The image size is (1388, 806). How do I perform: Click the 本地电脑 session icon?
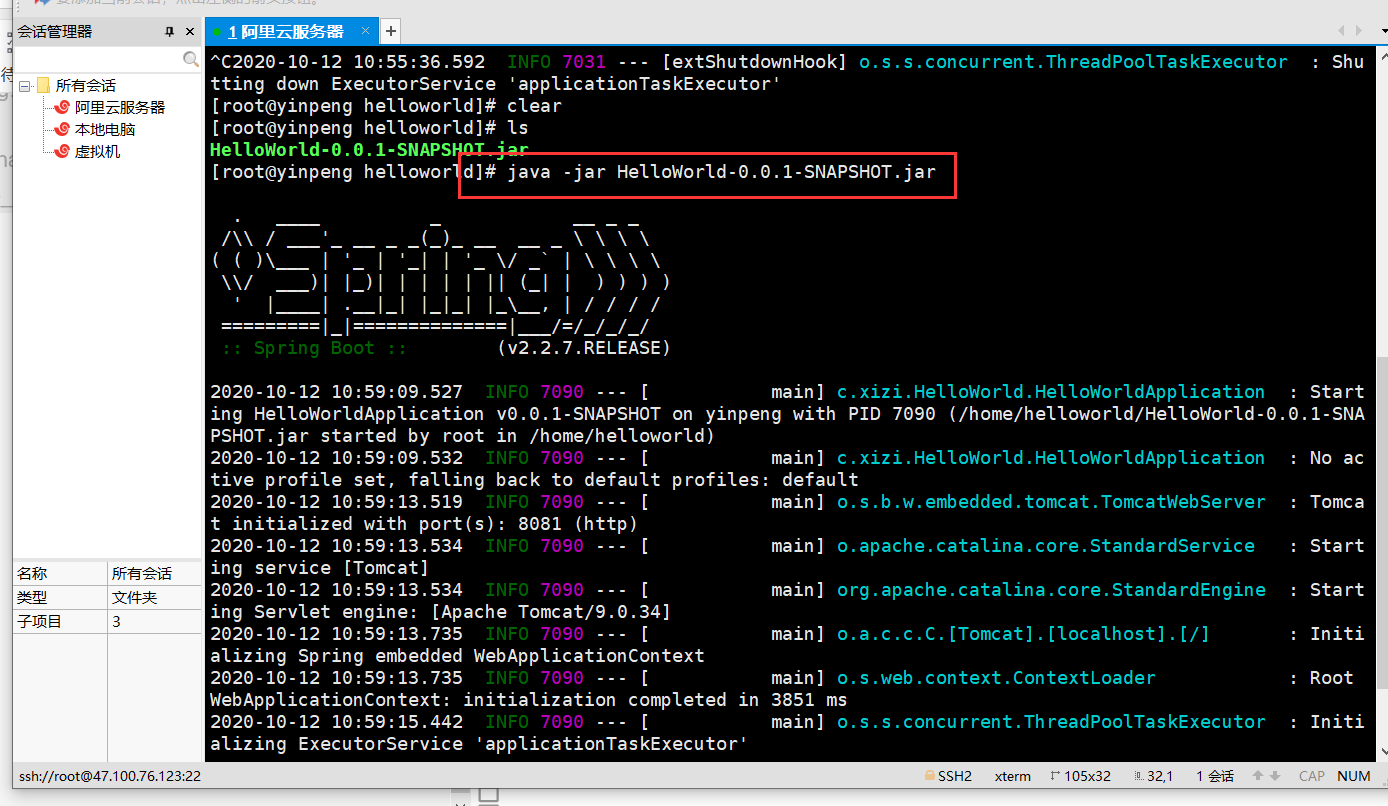[63, 130]
